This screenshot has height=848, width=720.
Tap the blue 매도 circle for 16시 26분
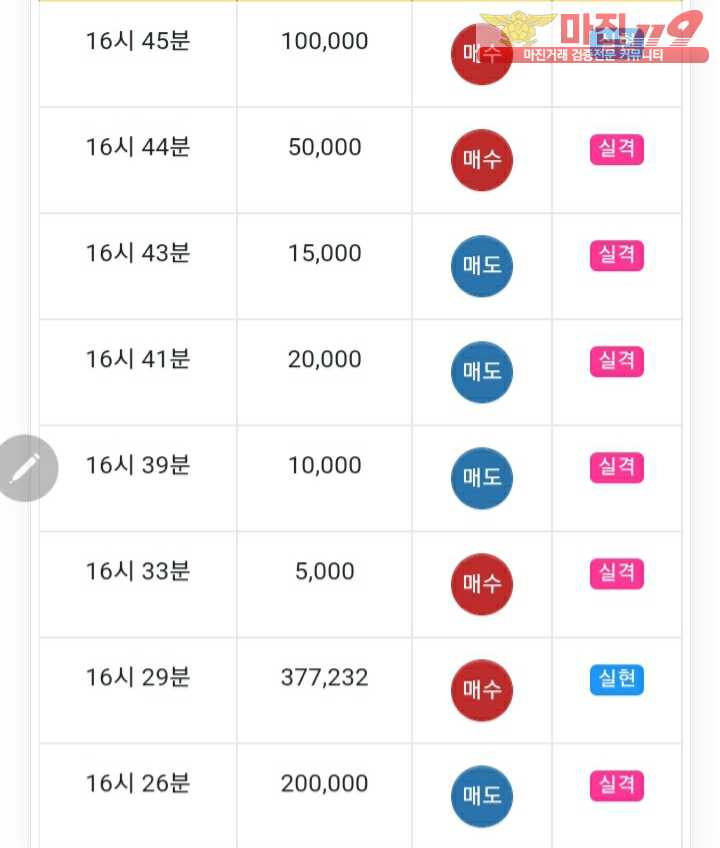pos(481,796)
